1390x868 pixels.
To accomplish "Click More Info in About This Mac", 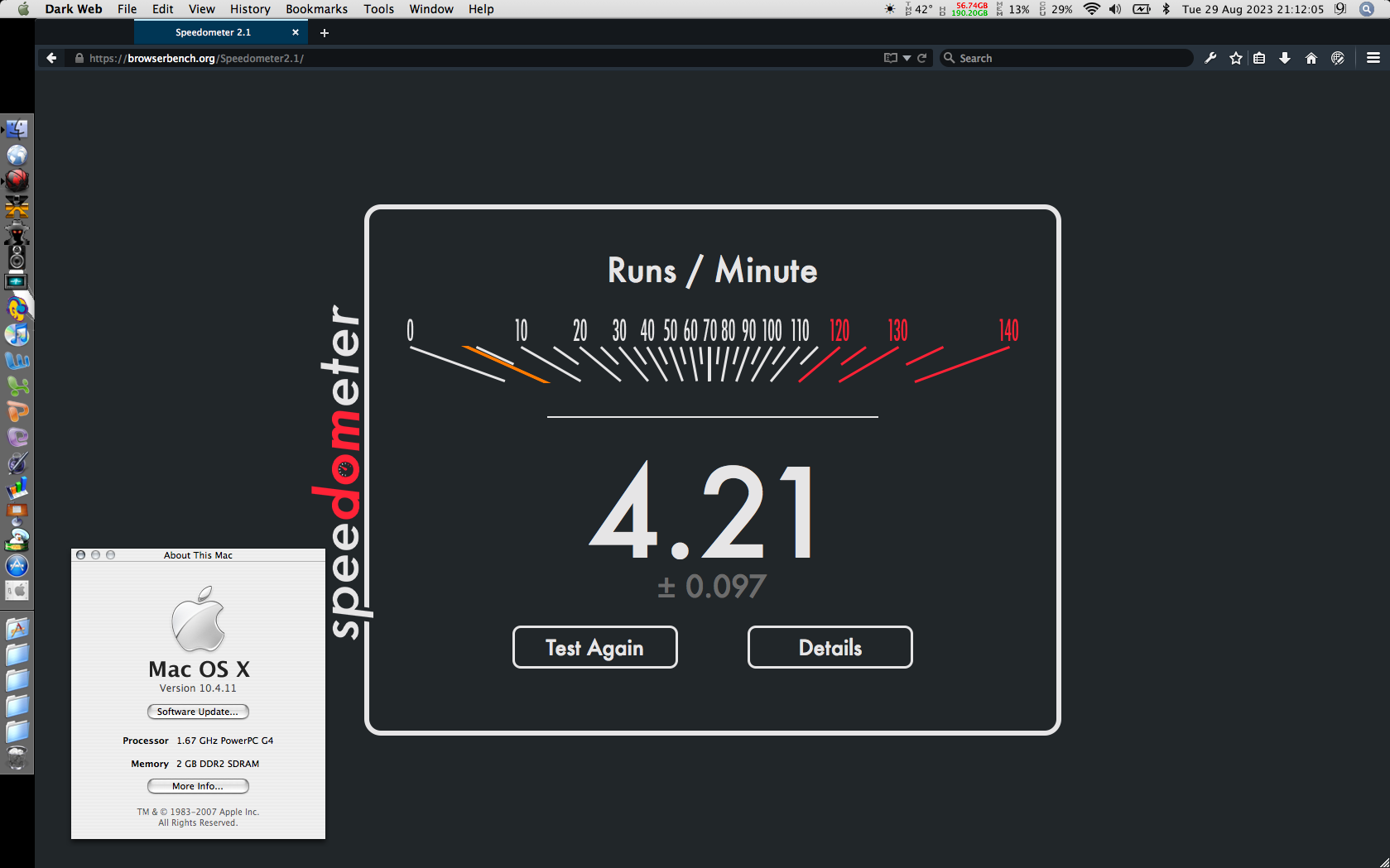I will click(x=198, y=786).
